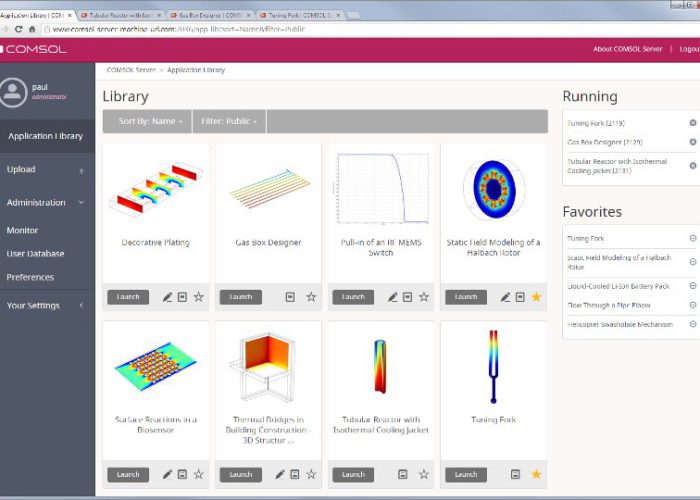The image size is (700, 500).
Task: Open Application Library in sidebar
Action: (47, 136)
